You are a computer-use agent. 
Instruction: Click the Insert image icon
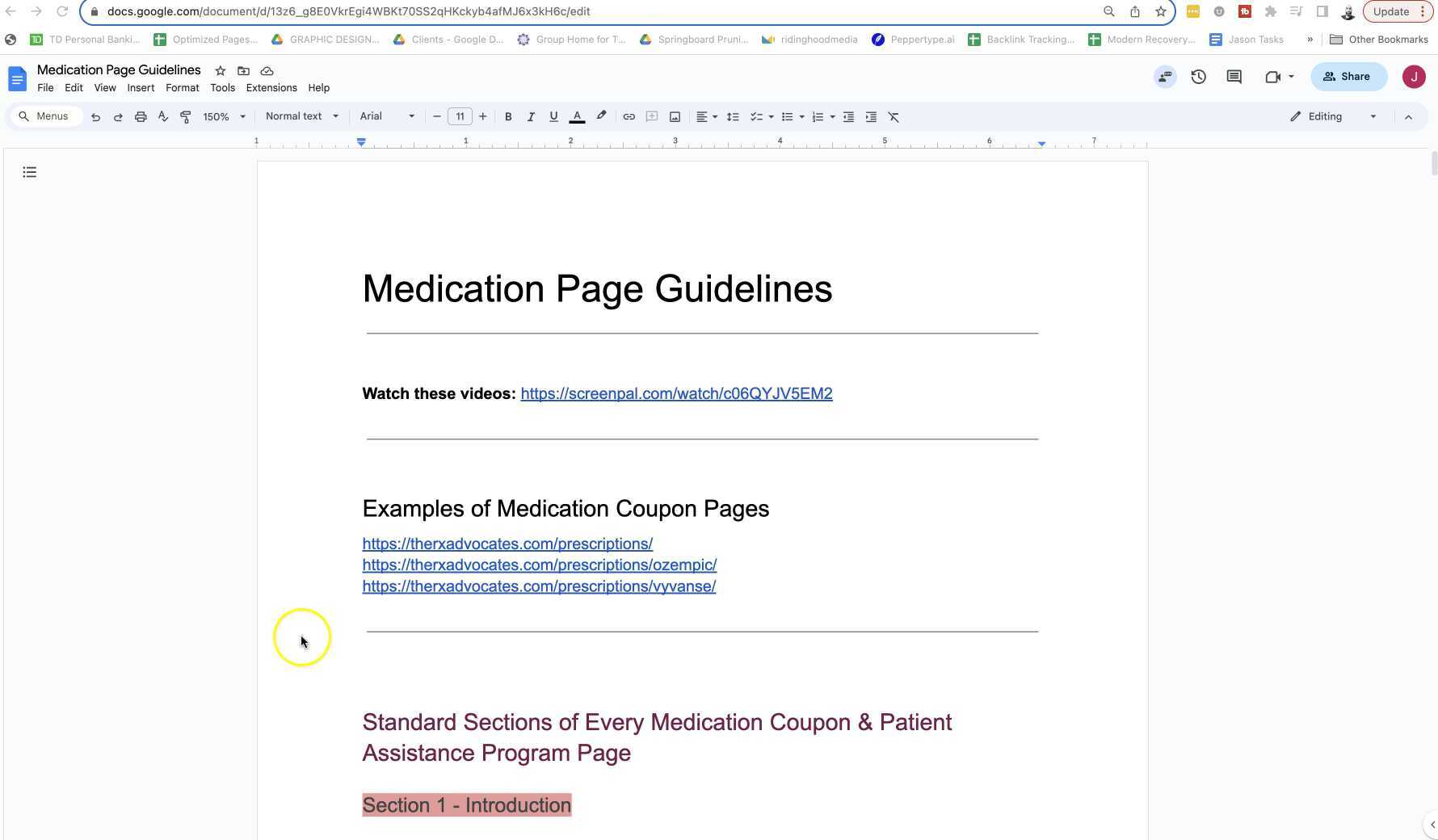tap(675, 116)
